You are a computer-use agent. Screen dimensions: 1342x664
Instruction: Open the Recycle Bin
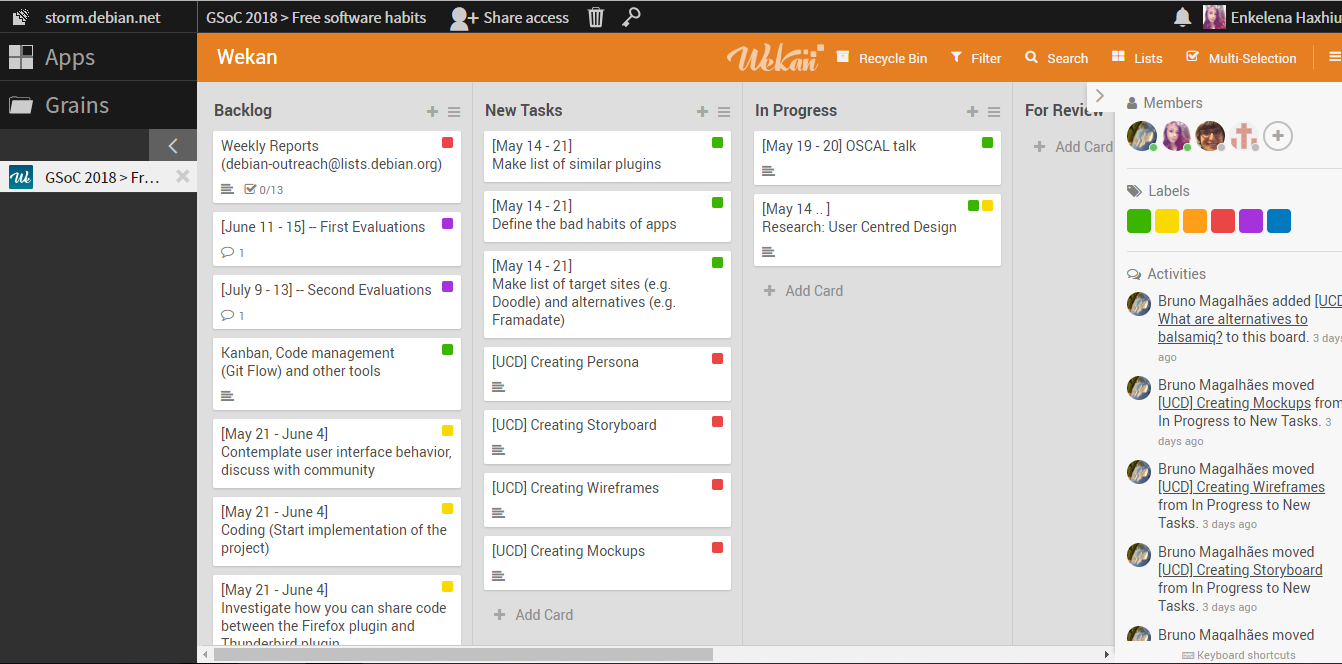(x=881, y=58)
